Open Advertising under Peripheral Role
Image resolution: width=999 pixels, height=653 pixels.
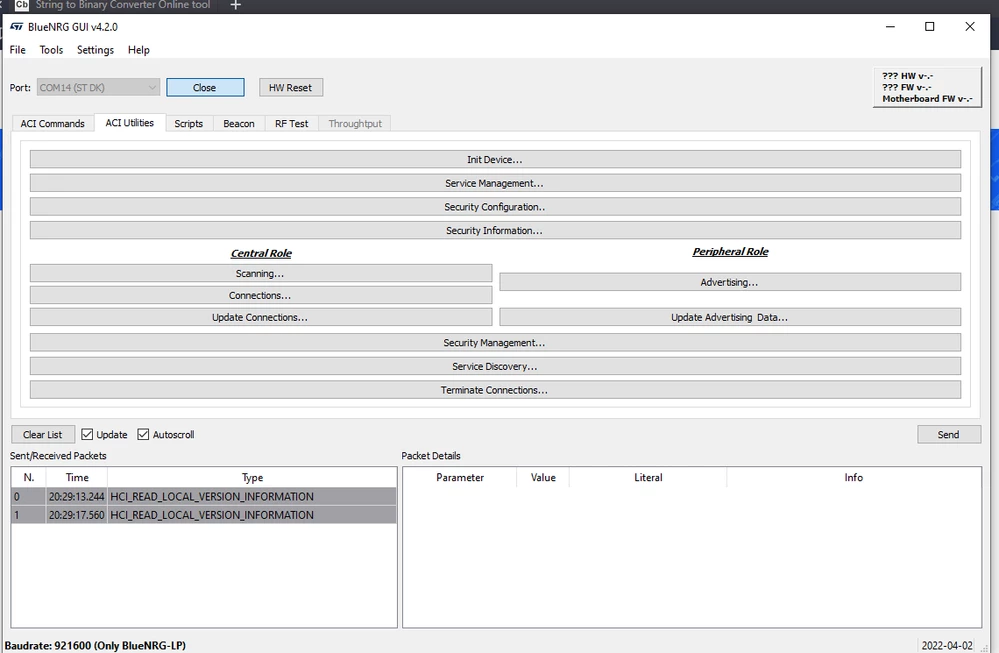(x=730, y=282)
